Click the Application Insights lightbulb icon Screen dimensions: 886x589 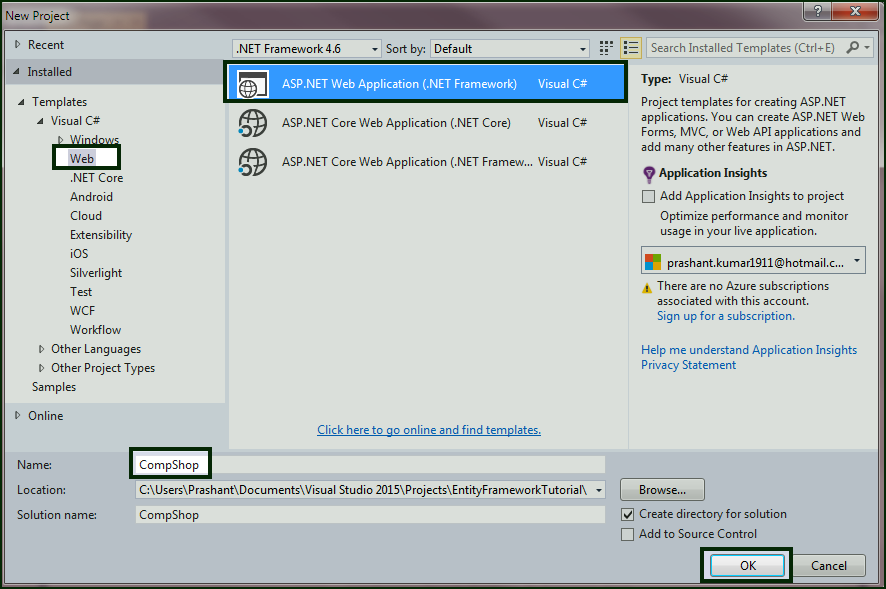[x=649, y=174]
